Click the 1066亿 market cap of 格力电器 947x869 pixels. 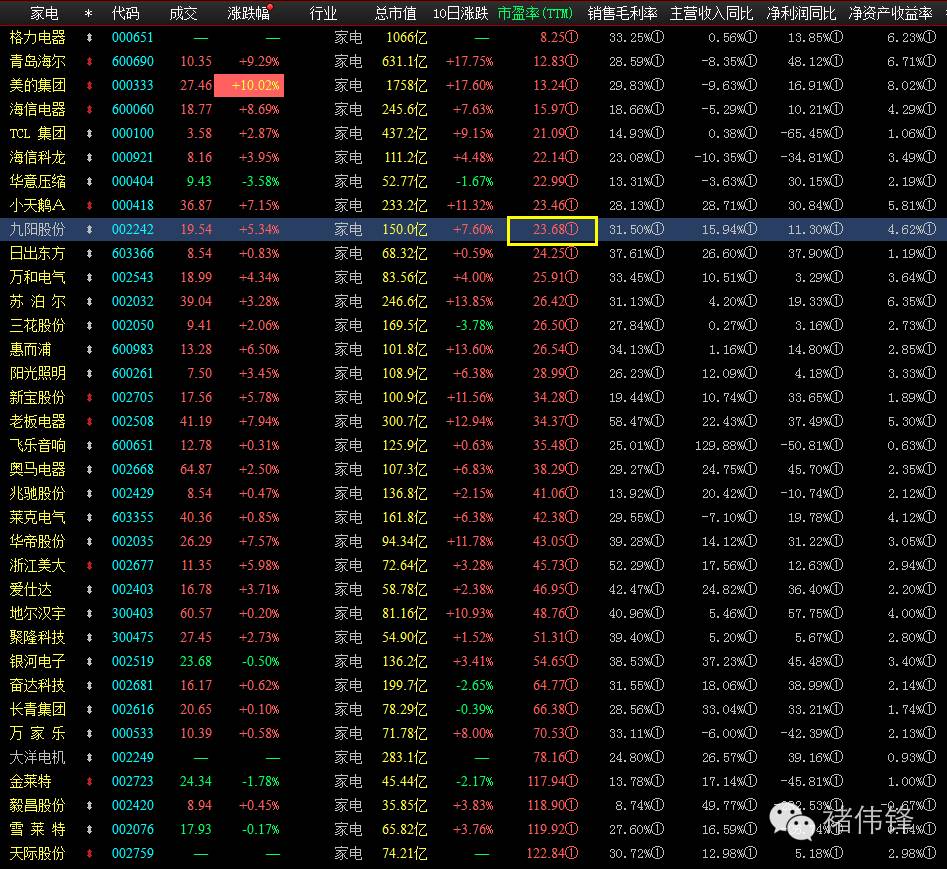click(x=406, y=37)
